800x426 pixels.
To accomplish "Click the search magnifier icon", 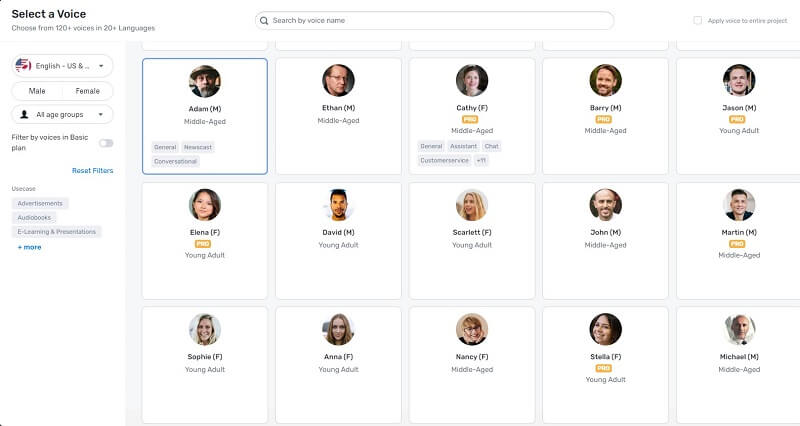I will click(x=263, y=20).
